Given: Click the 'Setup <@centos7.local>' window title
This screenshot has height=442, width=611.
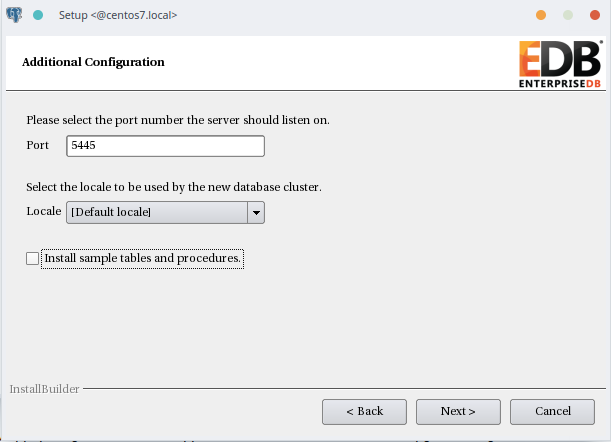Looking at the screenshot, I should (x=118, y=15).
